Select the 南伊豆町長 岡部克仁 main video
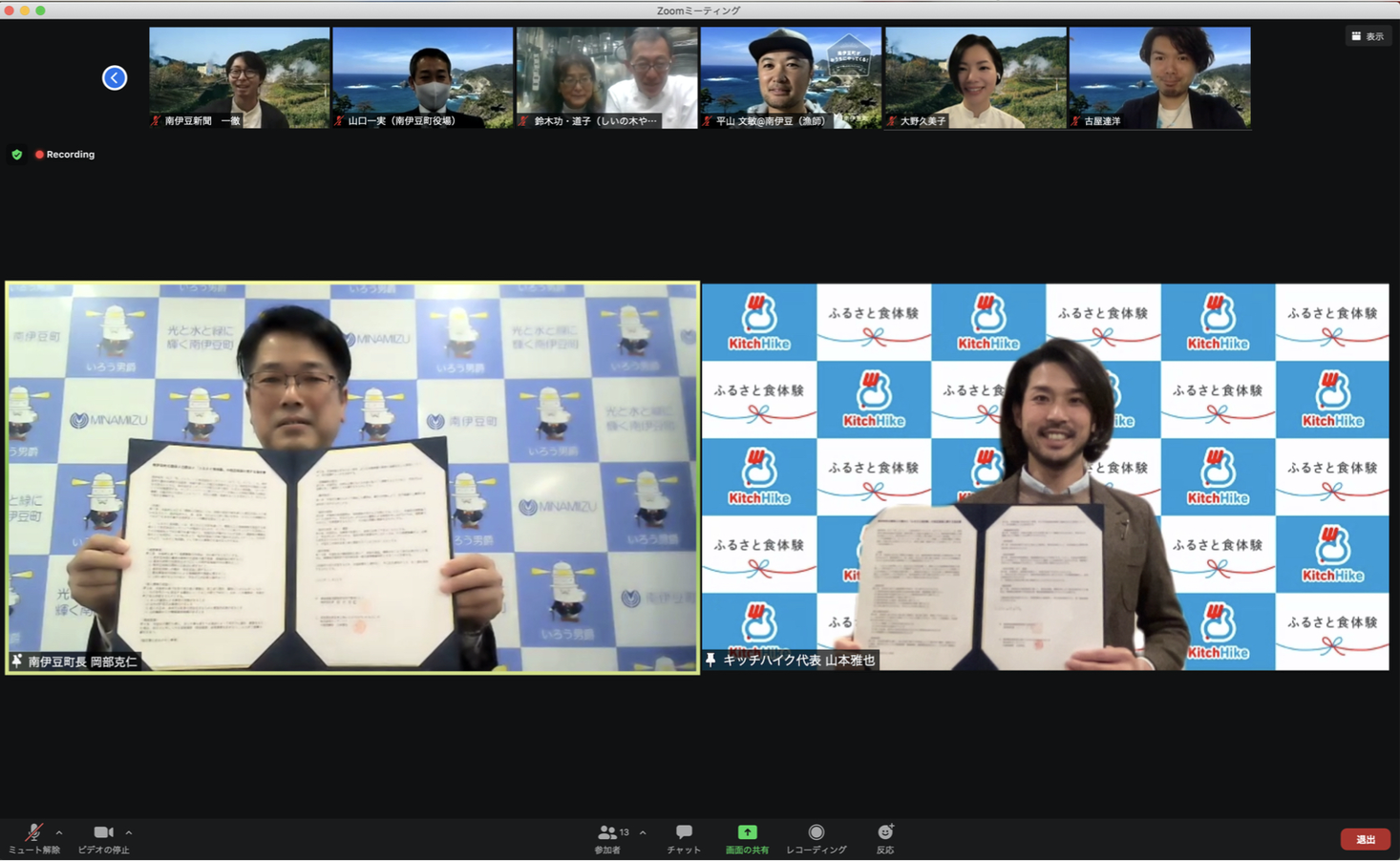The width and height of the screenshot is (1400, 861). [x=352, y=477]
